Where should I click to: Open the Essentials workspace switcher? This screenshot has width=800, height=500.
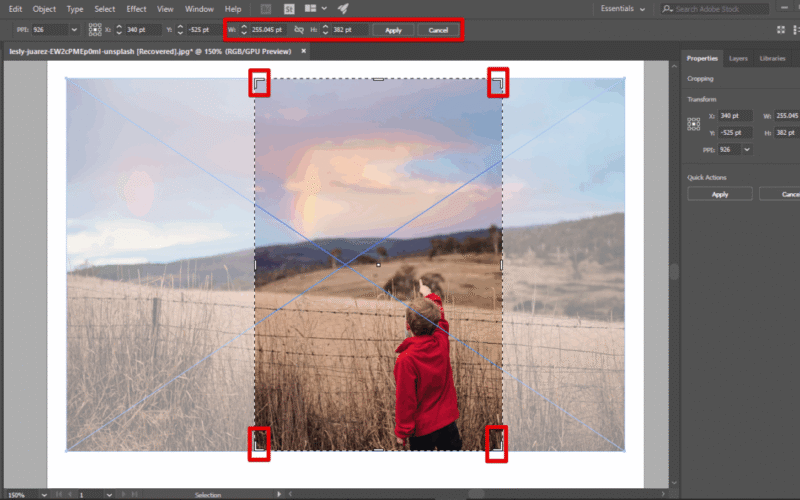622,9
